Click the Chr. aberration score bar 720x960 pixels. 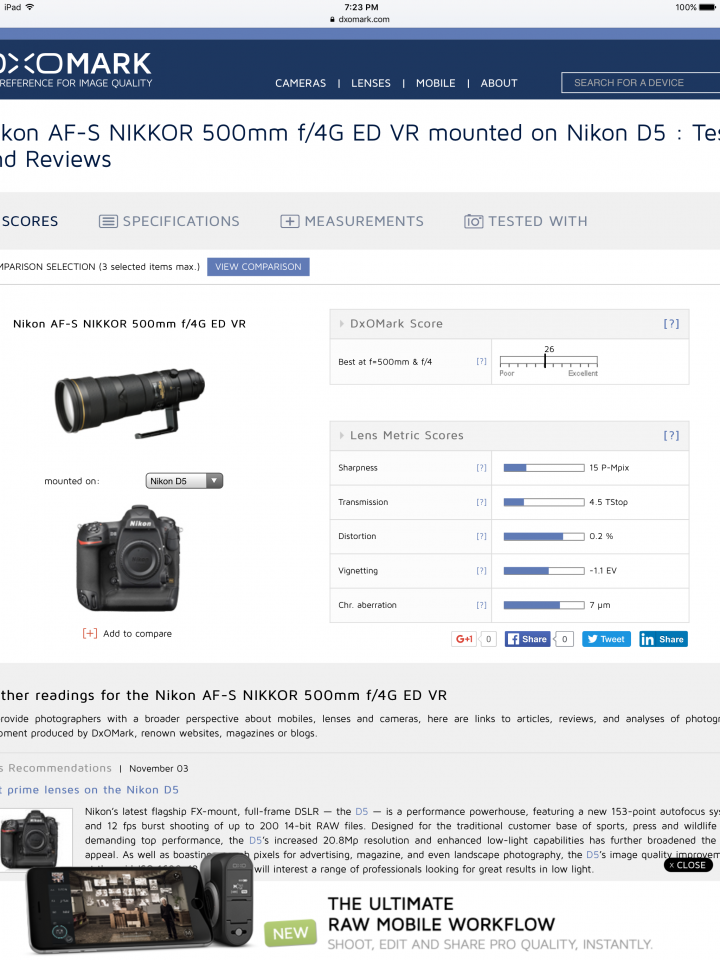click(x=544, y=605)
